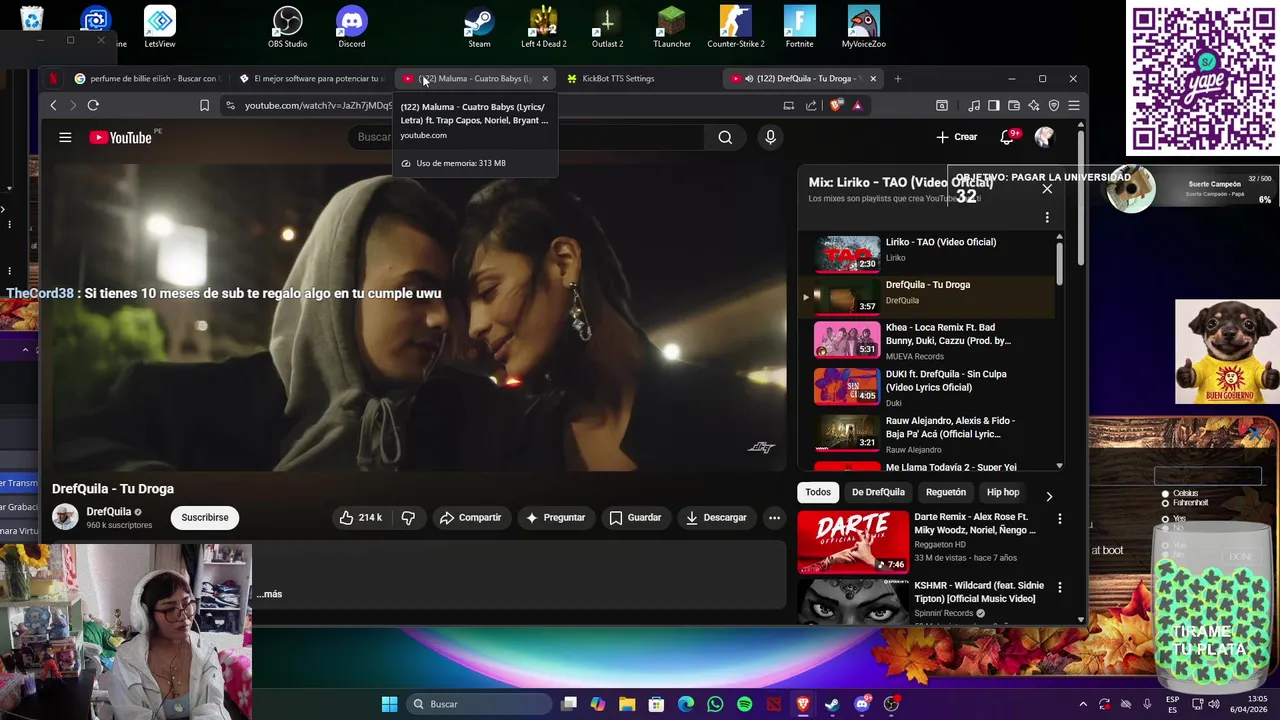Switch to perfume de billie eilish tab
Image resolution: width=1280 pixels, height=720 pixels.
click(x=146, y=78)
